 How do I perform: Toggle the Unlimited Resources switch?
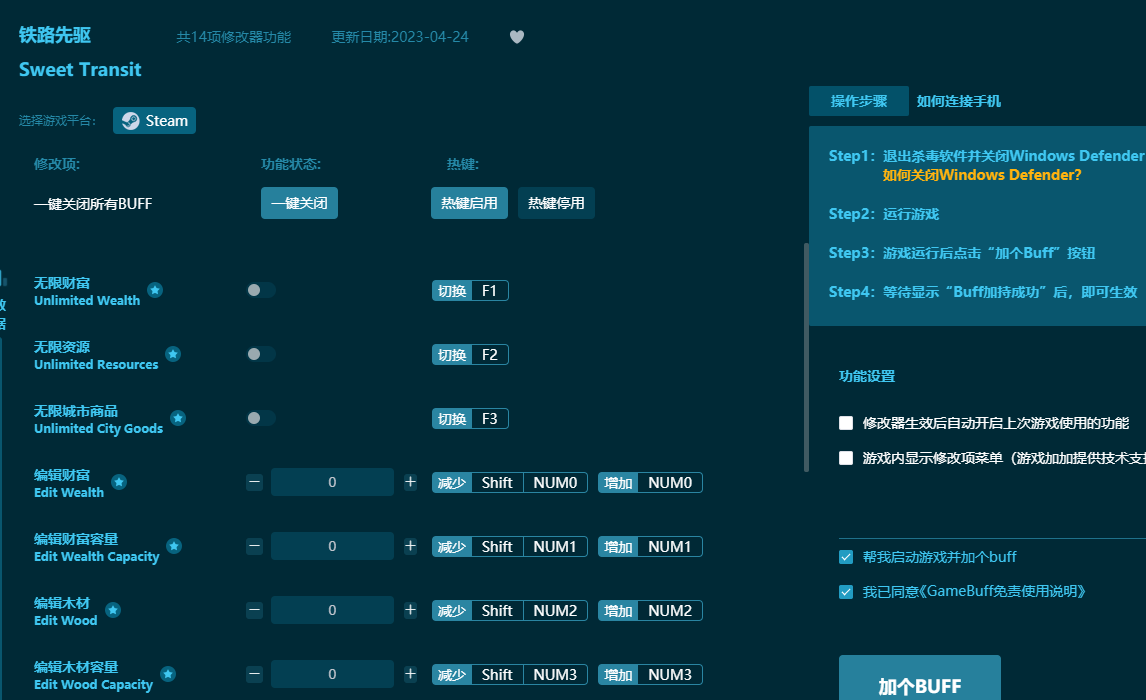click(261, 354)
